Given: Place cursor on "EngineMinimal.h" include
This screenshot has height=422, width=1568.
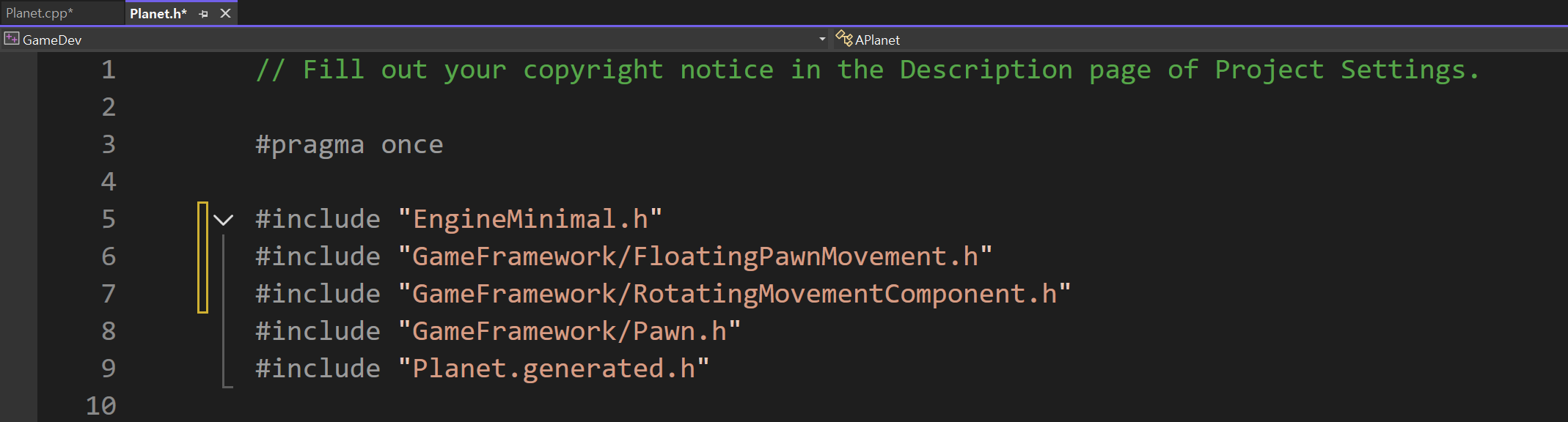Looking at the screenshot, I should pos(530,219).
